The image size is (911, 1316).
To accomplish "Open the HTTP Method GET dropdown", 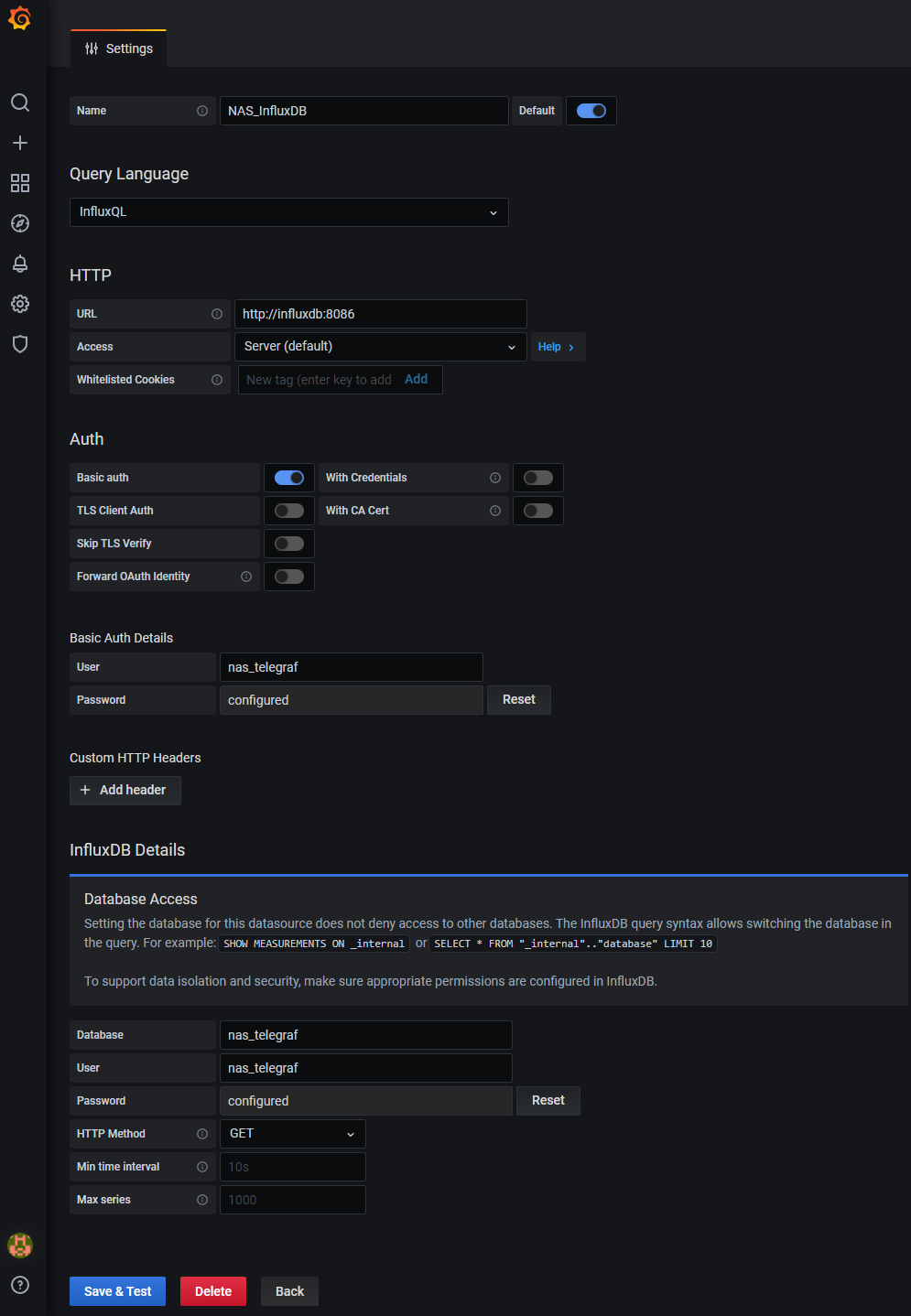I will click(292, 1134).
